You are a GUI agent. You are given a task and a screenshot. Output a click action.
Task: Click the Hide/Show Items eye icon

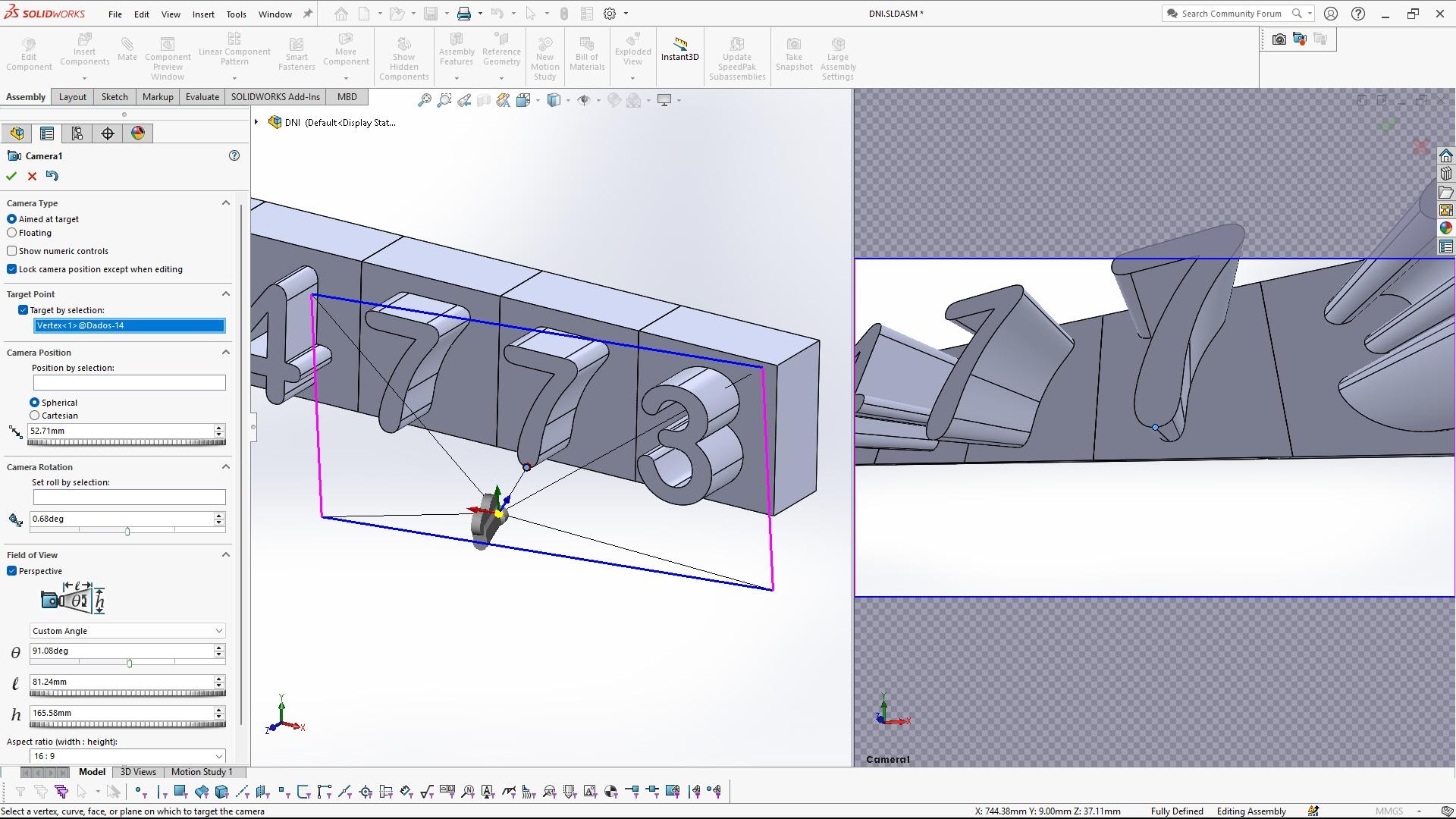(584, 100)
